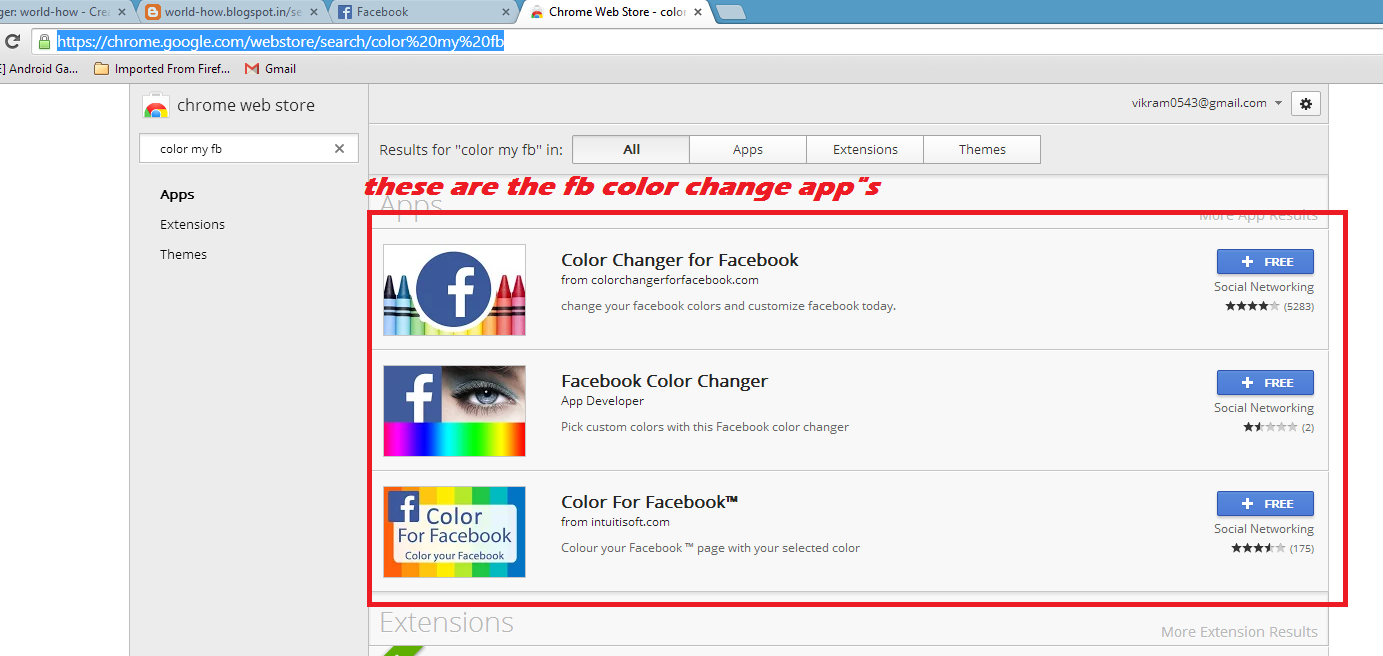Switch to the Extensions results filter
This screenshot has width=1383, height=656.
coord(864,148)
